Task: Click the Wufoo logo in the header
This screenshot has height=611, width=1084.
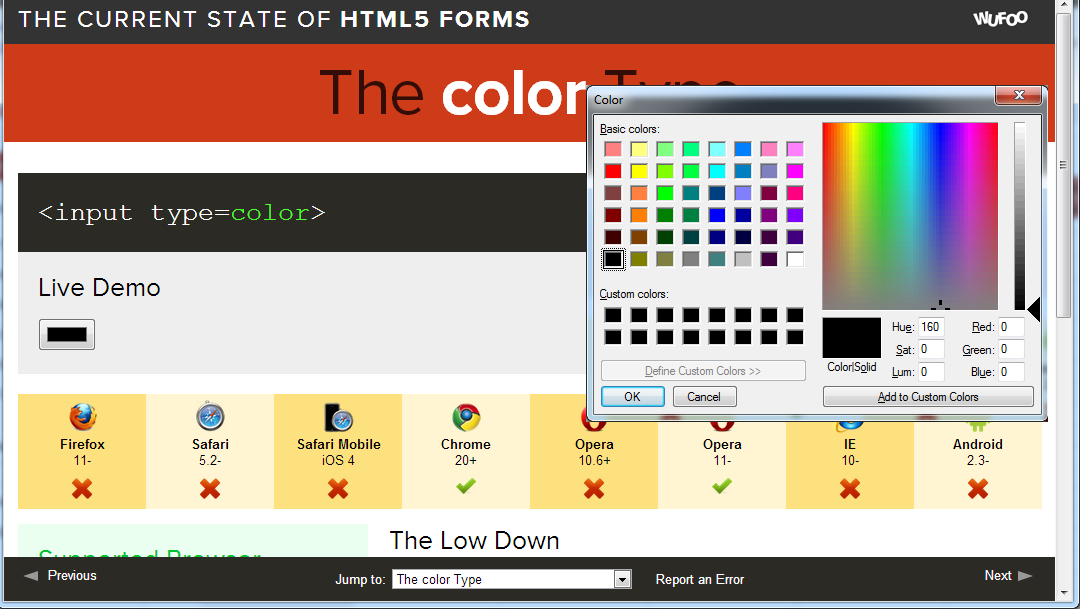Action: 1000,19
